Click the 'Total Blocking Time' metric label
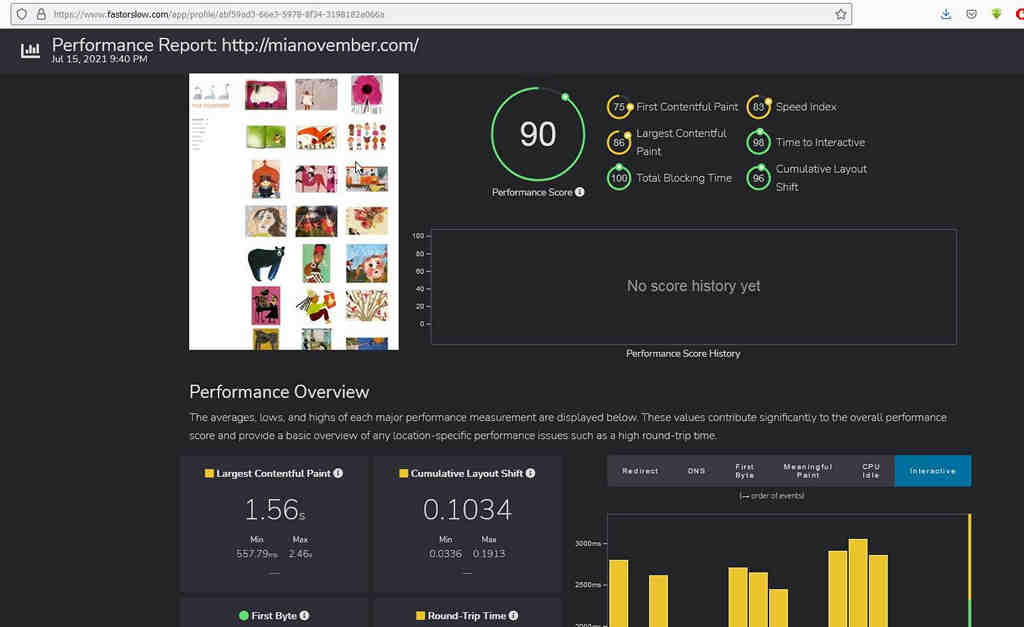Screen dimensions: 1024x627 684,178
